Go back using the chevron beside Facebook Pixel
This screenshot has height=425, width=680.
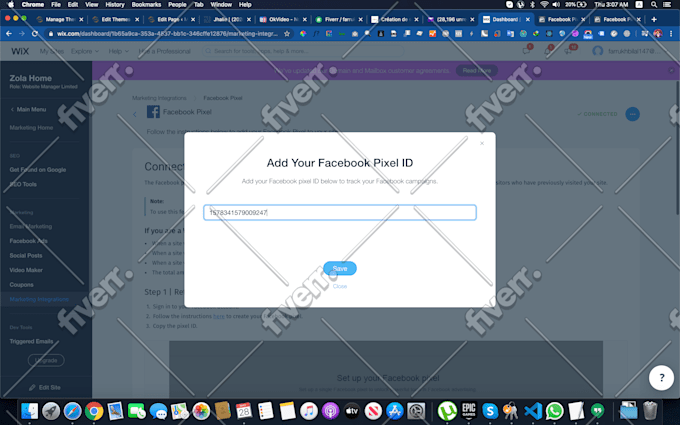click(135, 114)
